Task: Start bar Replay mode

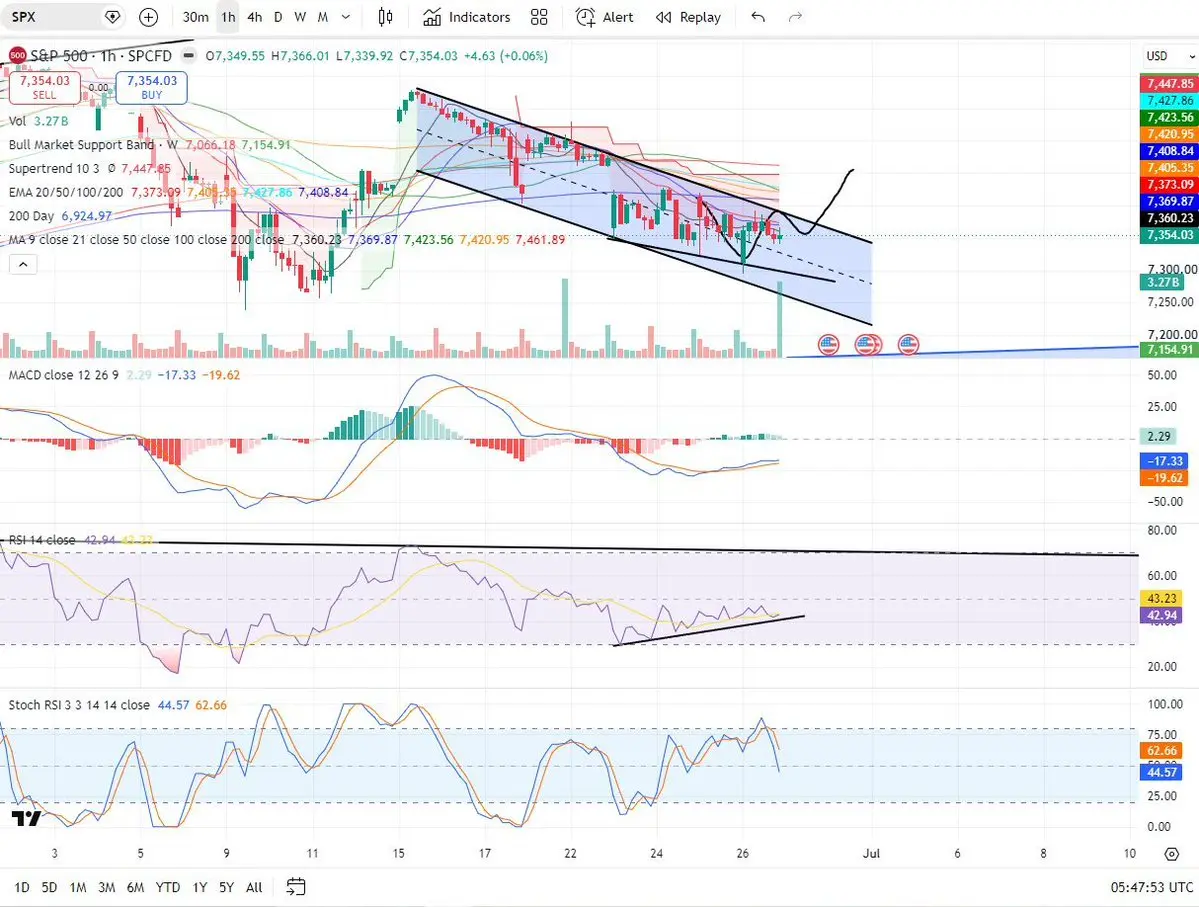Action: coord(688,17)
